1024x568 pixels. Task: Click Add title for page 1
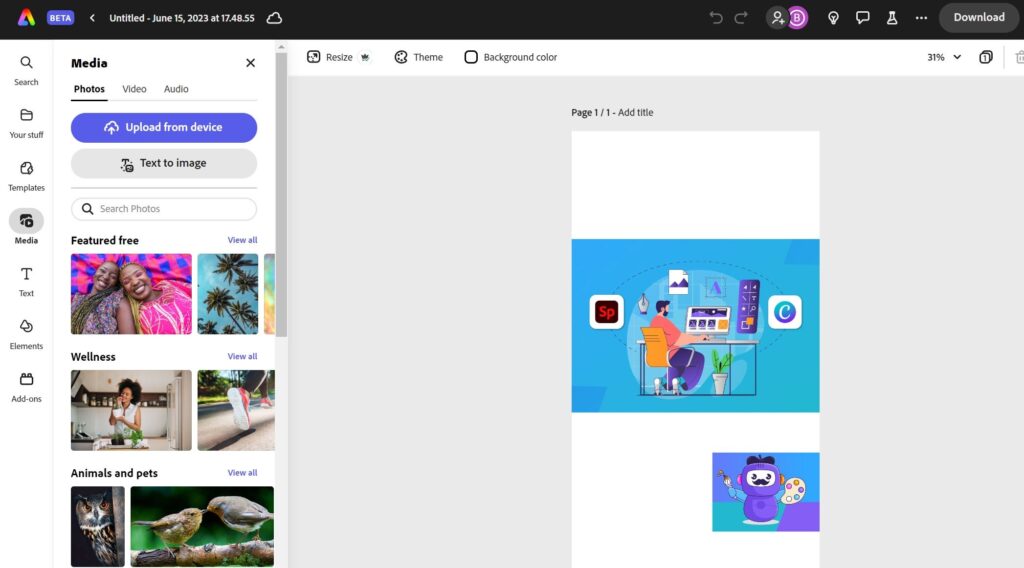[635, 112]
